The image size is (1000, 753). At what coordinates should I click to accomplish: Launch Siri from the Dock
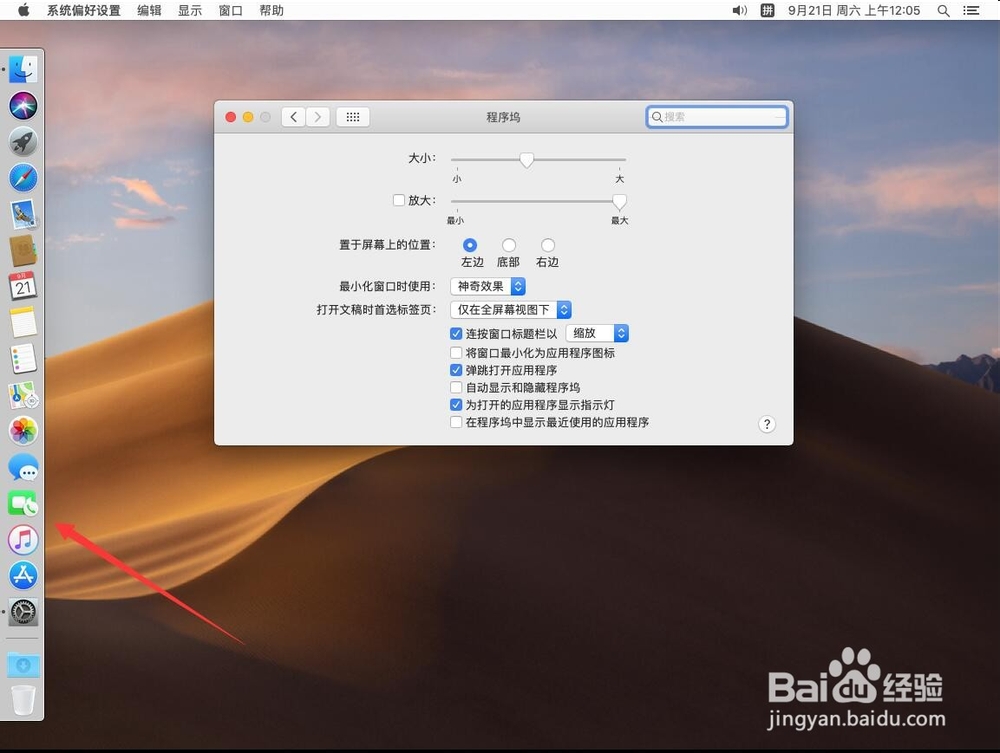point(22,104)
